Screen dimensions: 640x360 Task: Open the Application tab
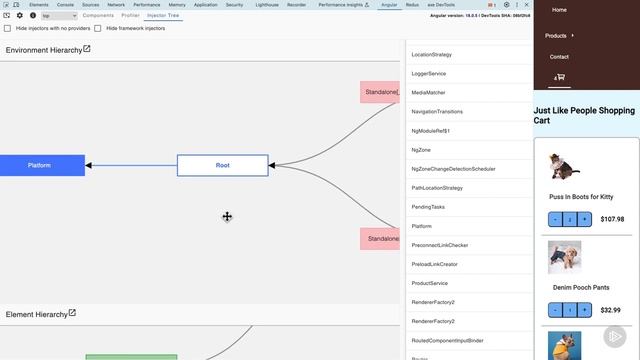[x=206, y=5]
